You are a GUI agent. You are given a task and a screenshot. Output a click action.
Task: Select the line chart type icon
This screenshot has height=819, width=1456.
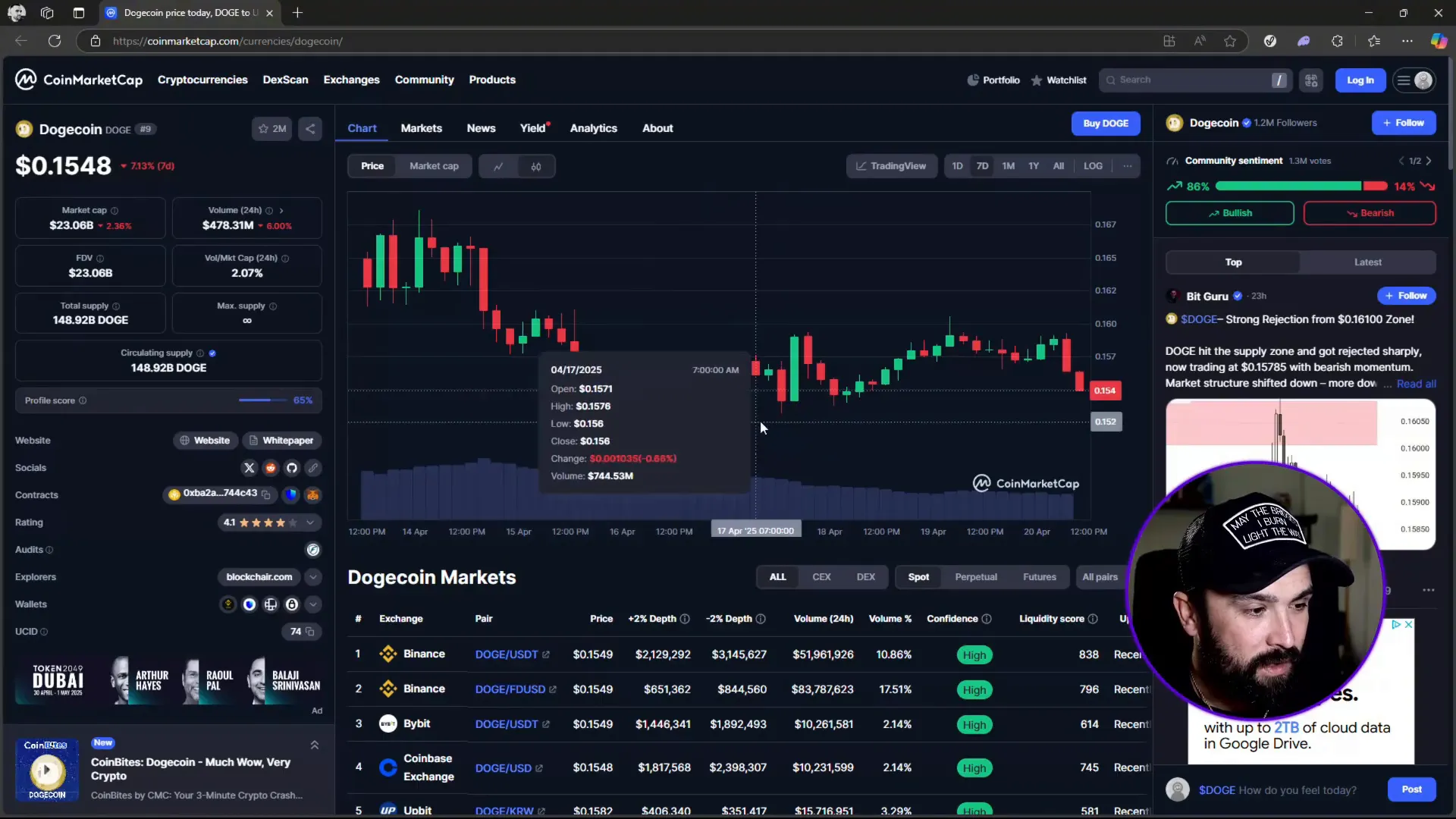(x=498, y=166)
